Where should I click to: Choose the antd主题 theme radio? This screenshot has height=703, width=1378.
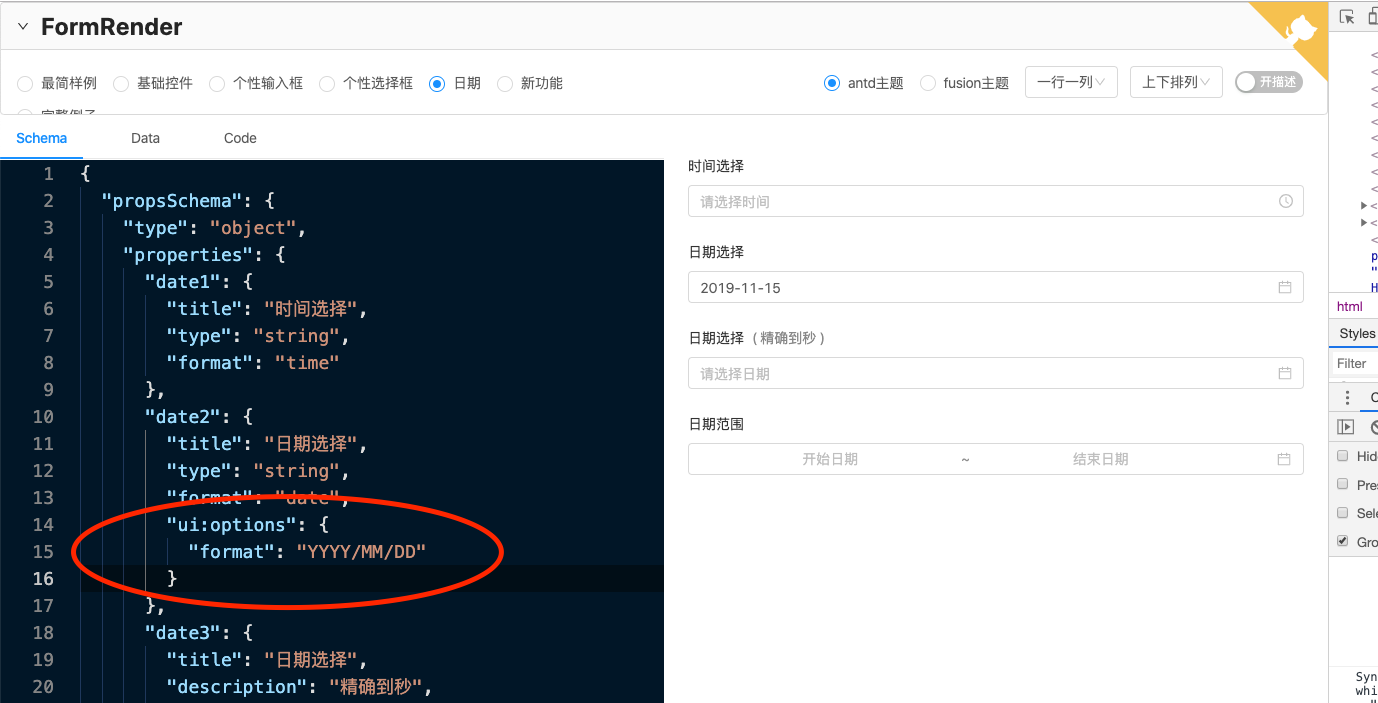click(x=832, y=84)
